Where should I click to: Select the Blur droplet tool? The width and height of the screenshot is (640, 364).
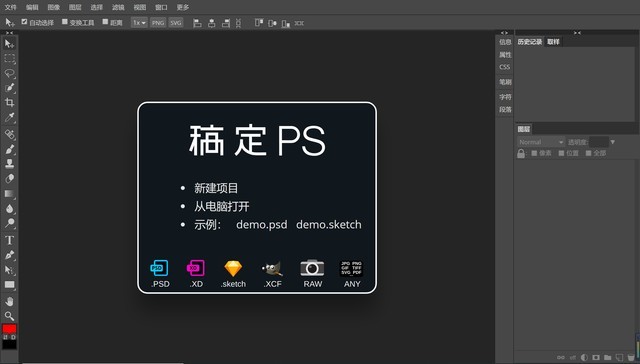coord(9,209)
